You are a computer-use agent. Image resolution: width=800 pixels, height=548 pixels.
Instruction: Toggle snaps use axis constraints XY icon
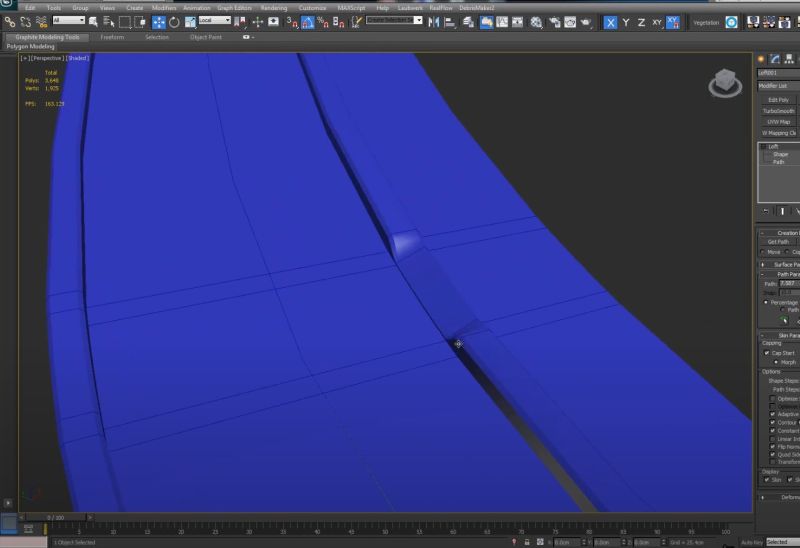(x=673, y=22)
